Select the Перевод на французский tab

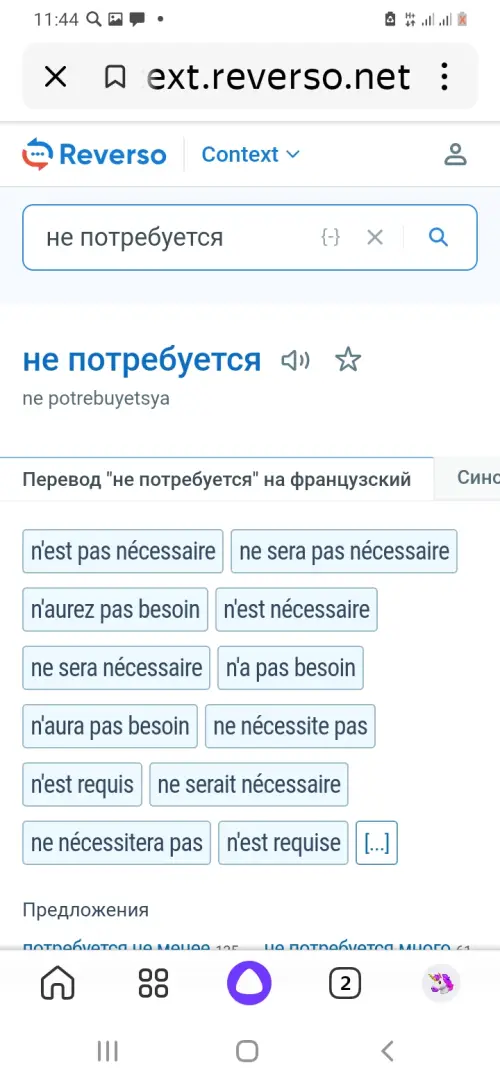217,479
